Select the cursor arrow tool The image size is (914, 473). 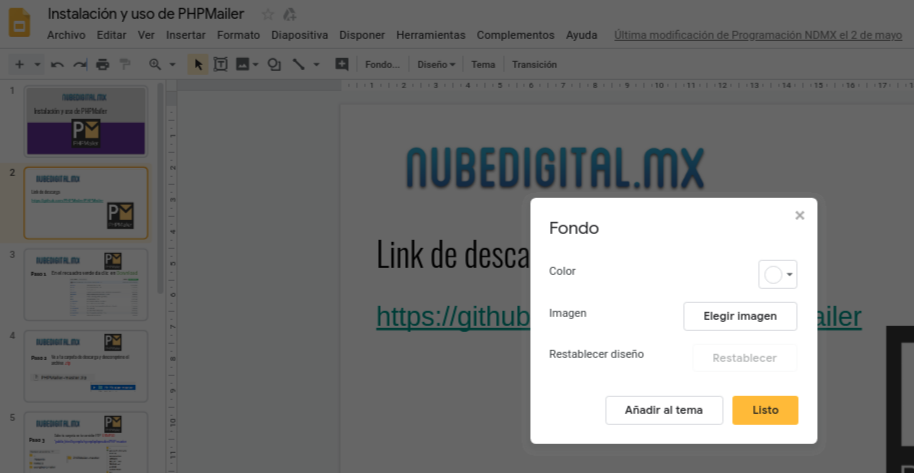[198, 65]
